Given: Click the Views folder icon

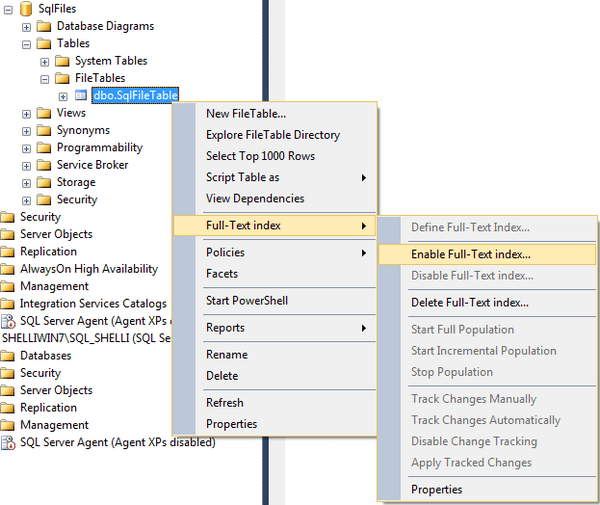Looking at the screenshot, I should tap(44, 113).
